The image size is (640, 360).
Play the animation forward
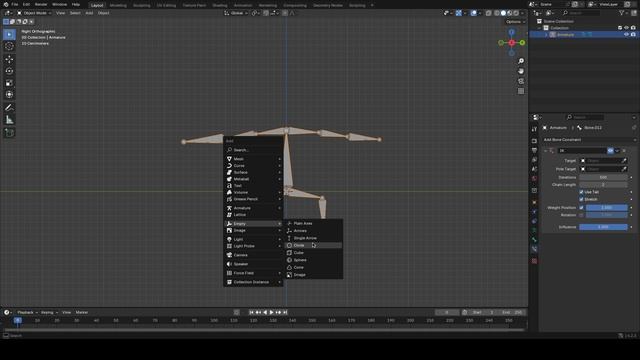pyautogui.click(x=271, y=312)
